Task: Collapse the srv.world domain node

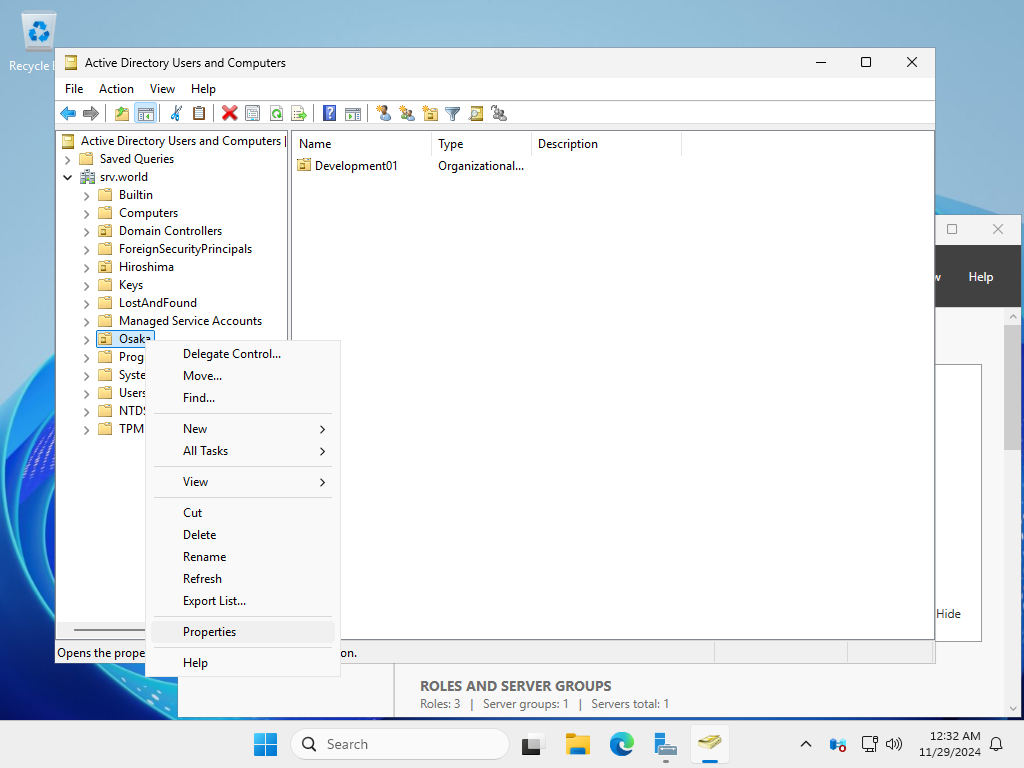Action: point(67,177)
